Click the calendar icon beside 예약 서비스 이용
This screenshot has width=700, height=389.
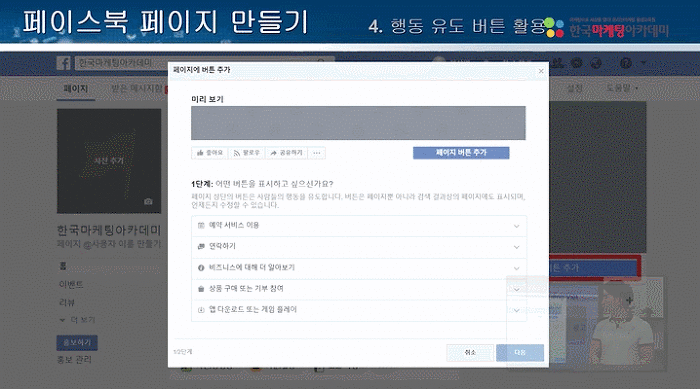pyautogui.click(x=201, y=226)
